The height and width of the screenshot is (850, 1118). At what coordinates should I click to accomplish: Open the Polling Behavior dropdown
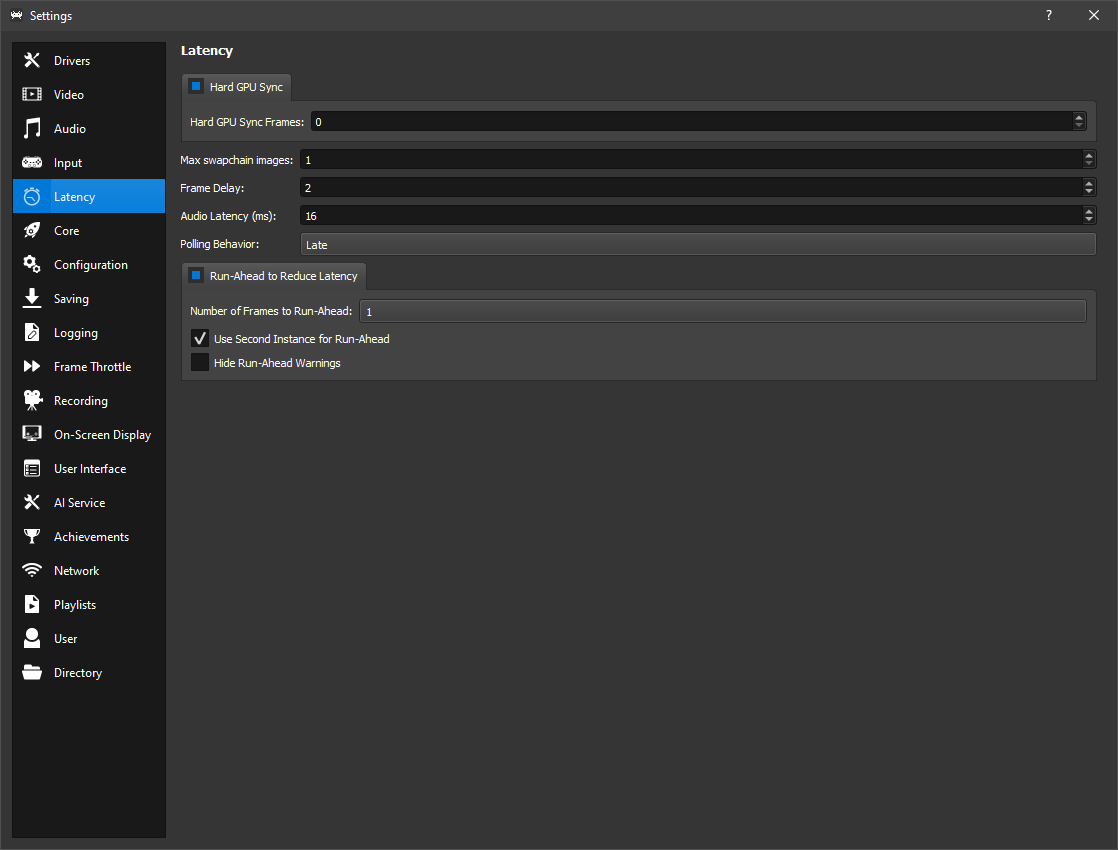pos(697,245)
